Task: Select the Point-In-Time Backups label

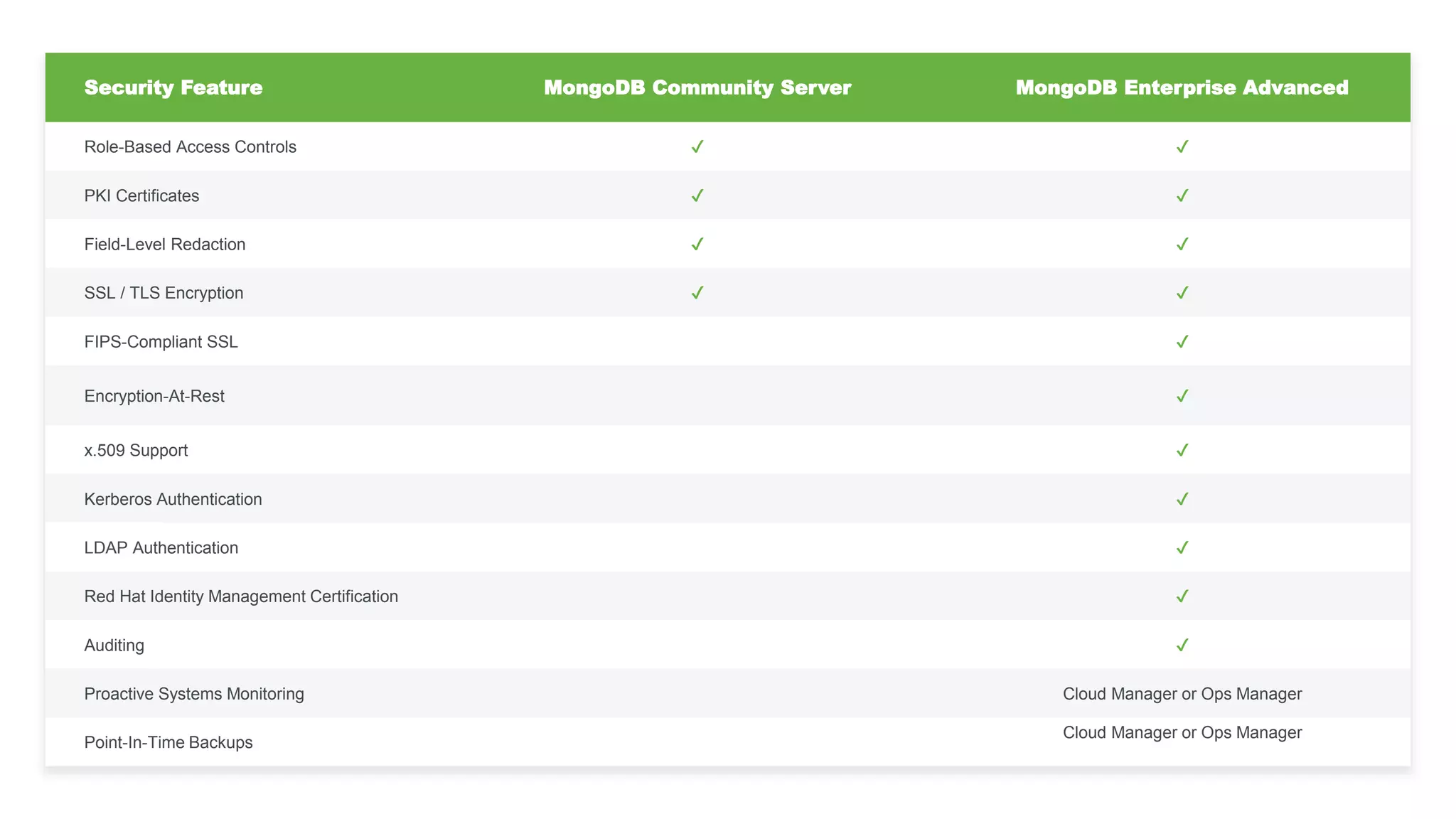Action: click(168, 742)
